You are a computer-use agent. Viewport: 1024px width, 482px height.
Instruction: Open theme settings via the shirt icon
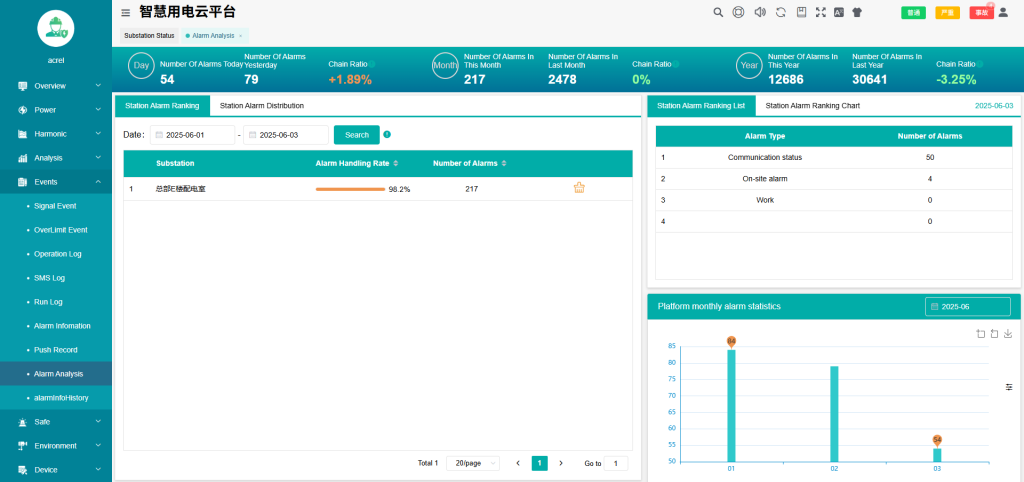pyautogui.click(x=857, y=12)
